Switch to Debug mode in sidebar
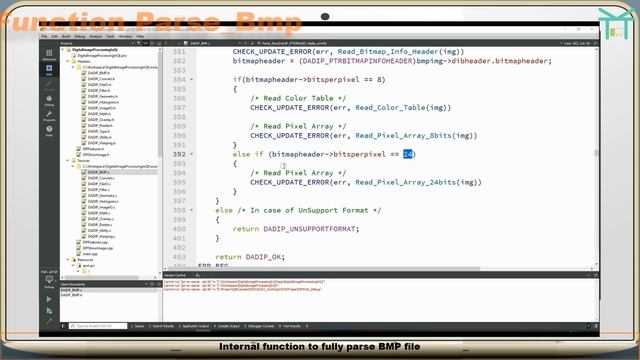 [49, 100]
